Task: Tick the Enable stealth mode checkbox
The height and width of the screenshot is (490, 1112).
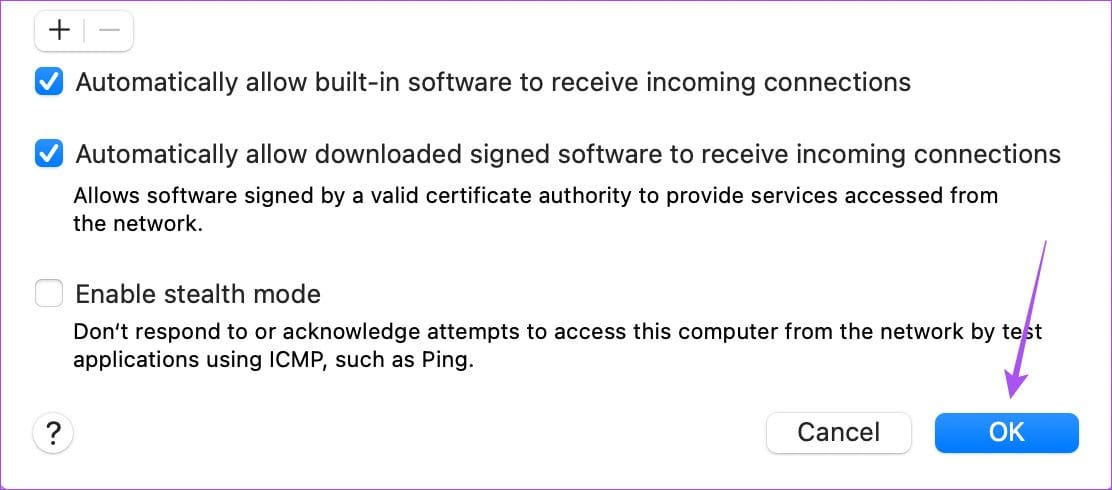Action: pyautogui.click(x=49, y=294)
